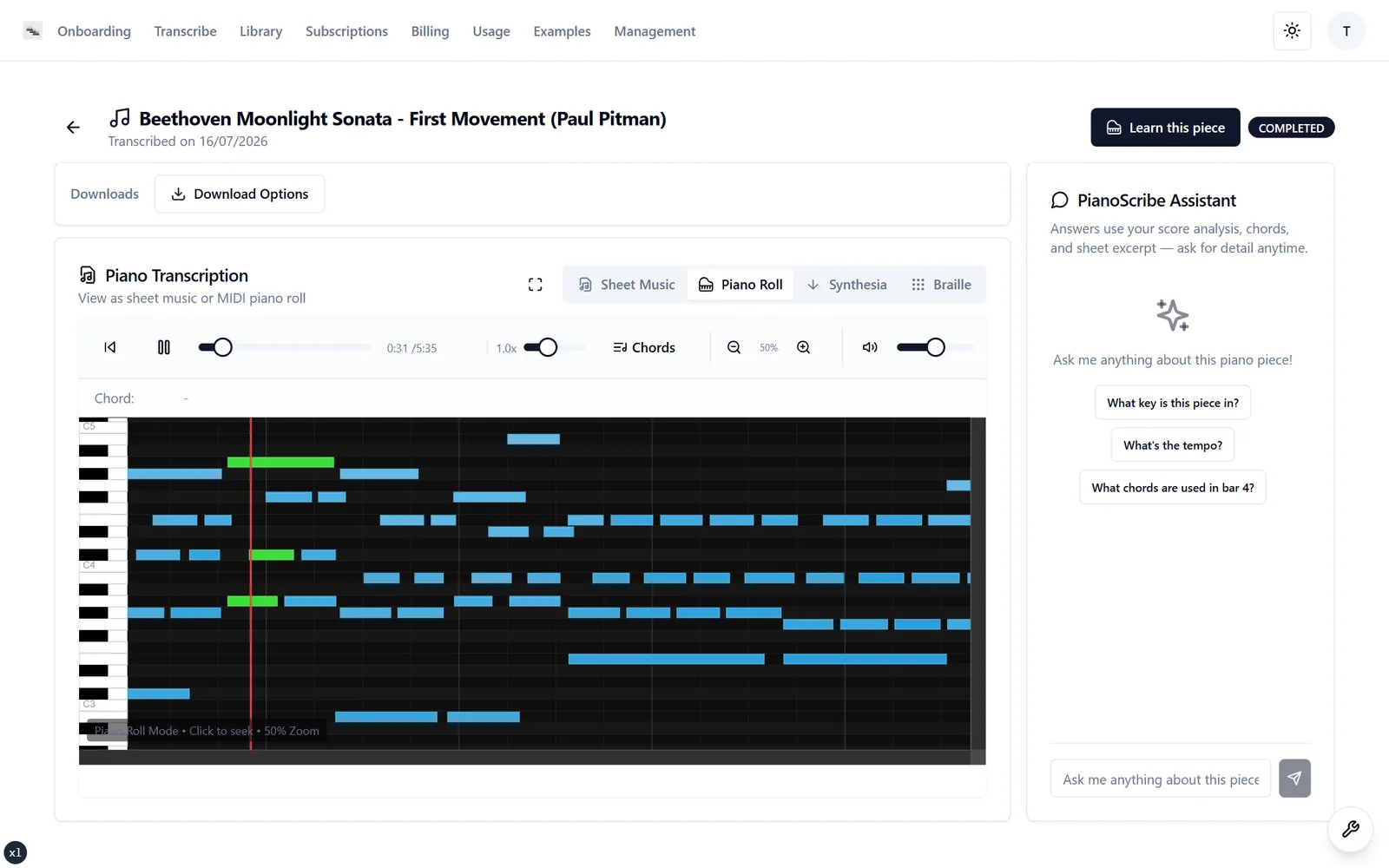Switch to the Sheet Music view
The width and height of the screenshot is (1389, 868).
click(627, 285)
